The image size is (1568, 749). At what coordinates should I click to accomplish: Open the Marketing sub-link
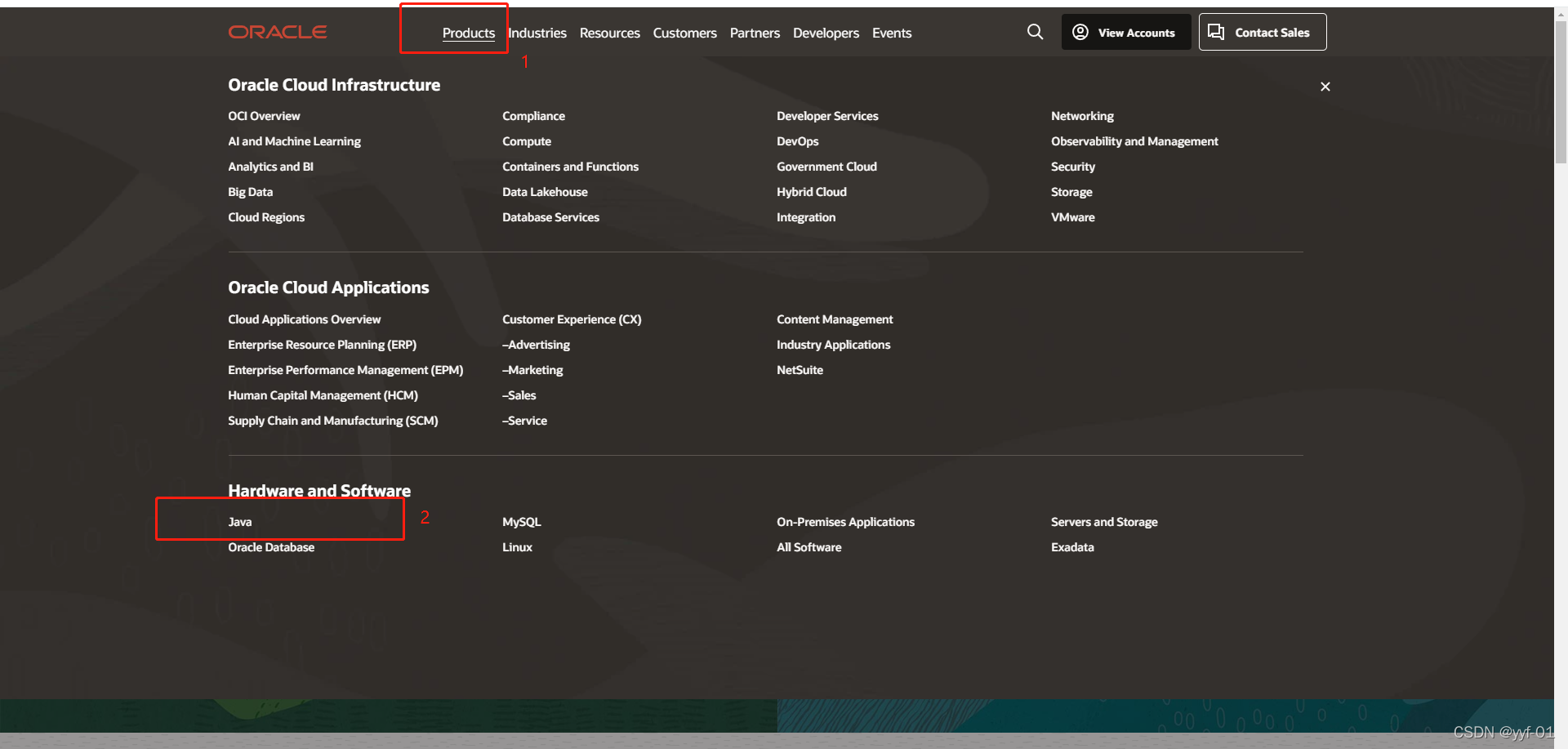(532, 370)
